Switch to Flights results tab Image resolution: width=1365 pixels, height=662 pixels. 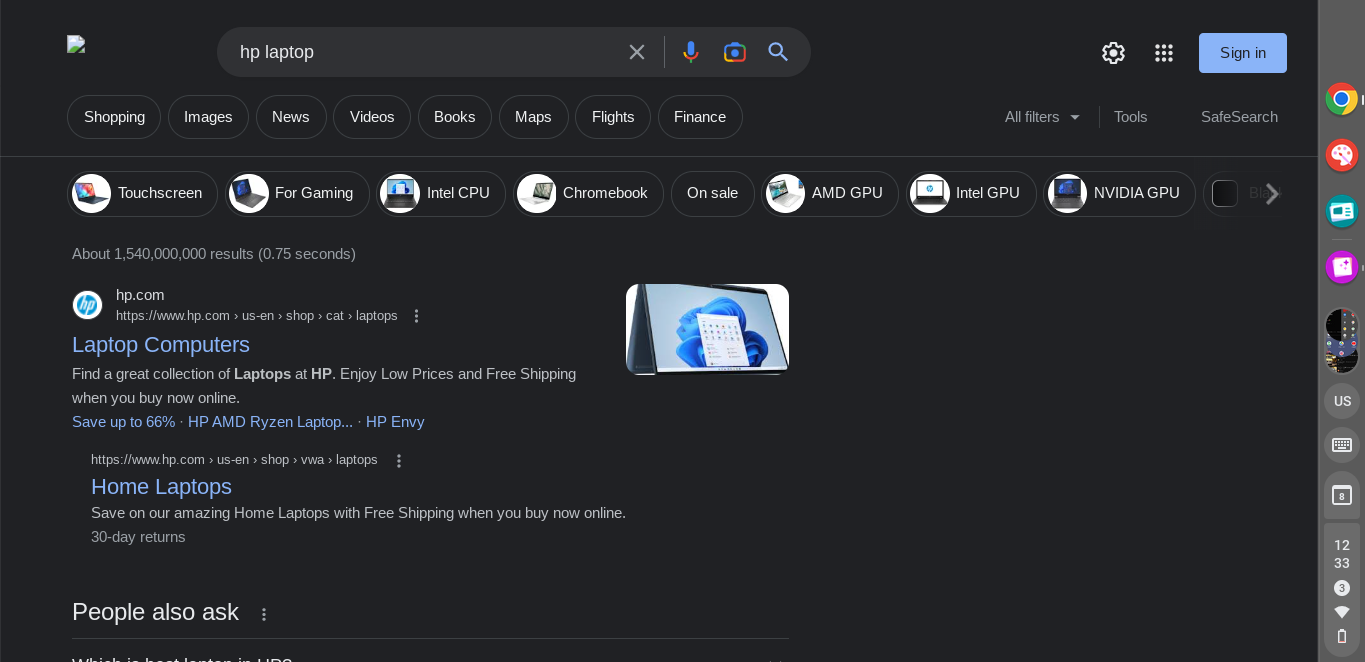(x=613, y=117)
